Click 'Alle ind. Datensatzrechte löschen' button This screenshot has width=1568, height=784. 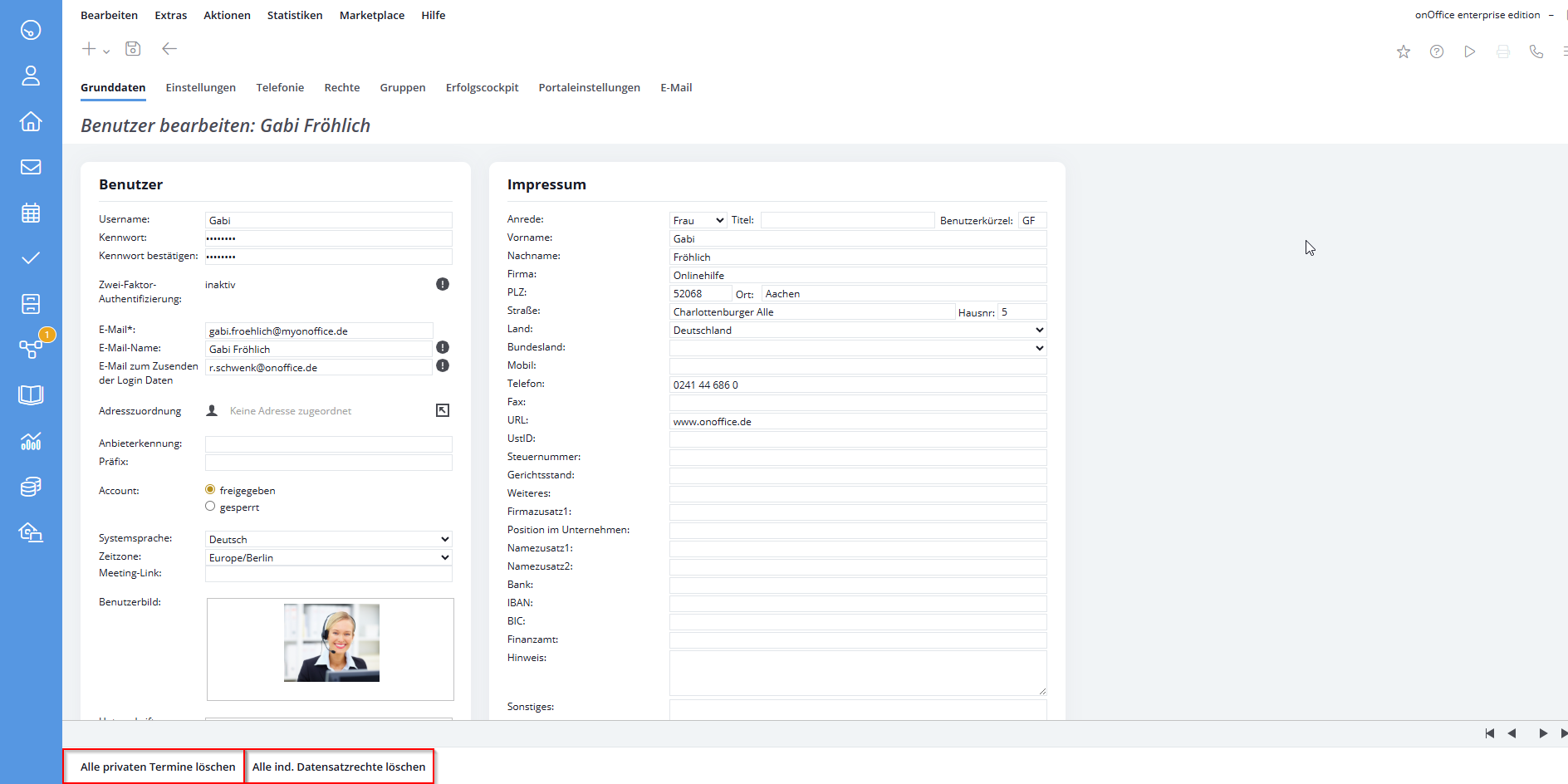(x=339, y=767)
